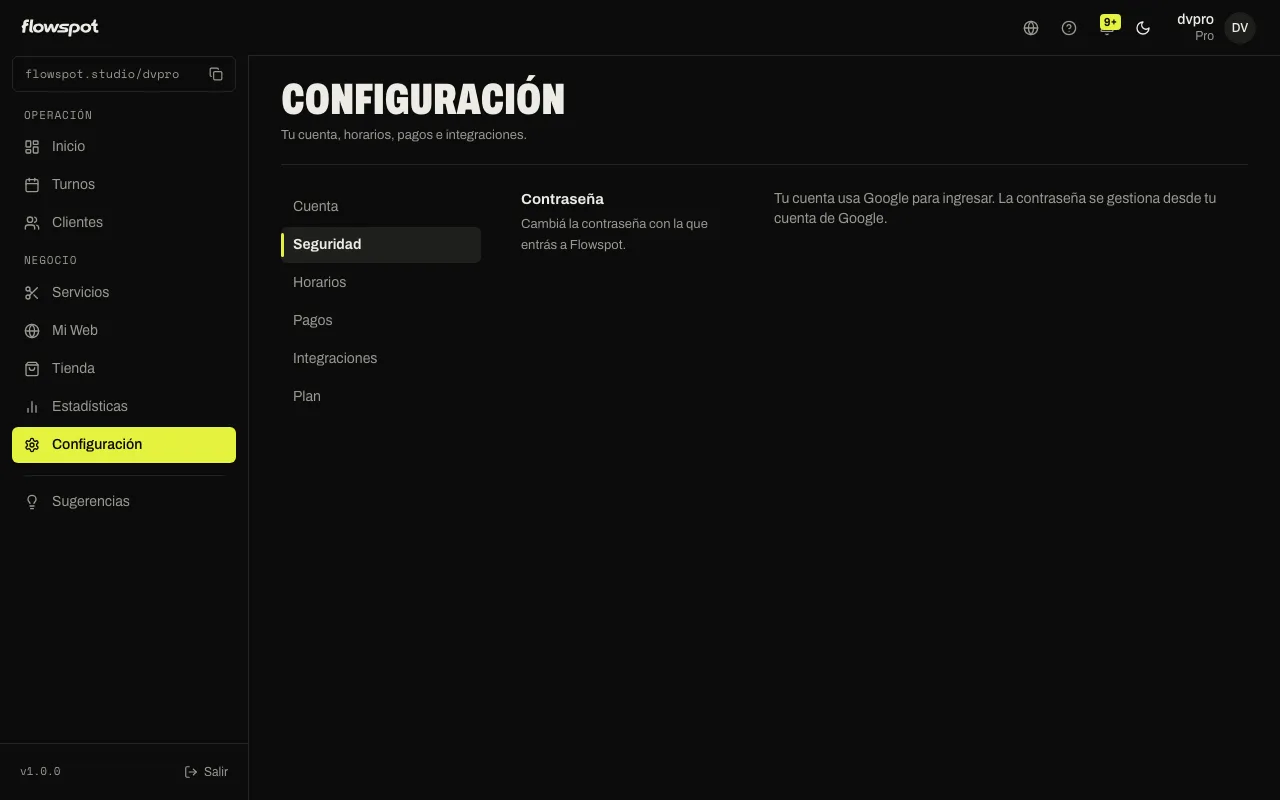Go to Inicio in sidebar
The height and width of the screenshot is (800, 1280).
(124, 147)
